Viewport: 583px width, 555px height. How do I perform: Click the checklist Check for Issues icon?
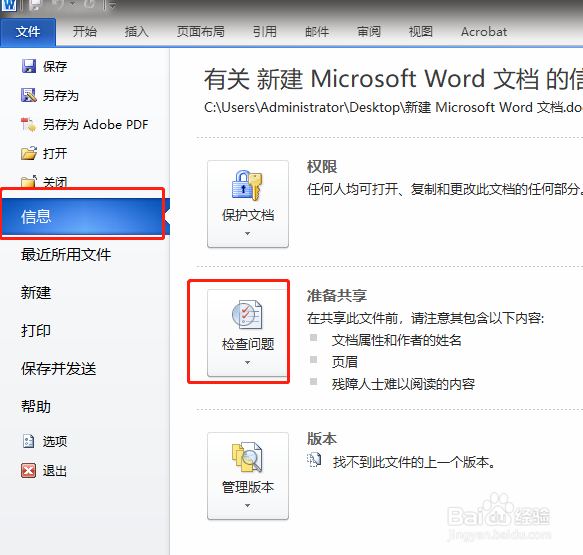click(x=247, y=314)
